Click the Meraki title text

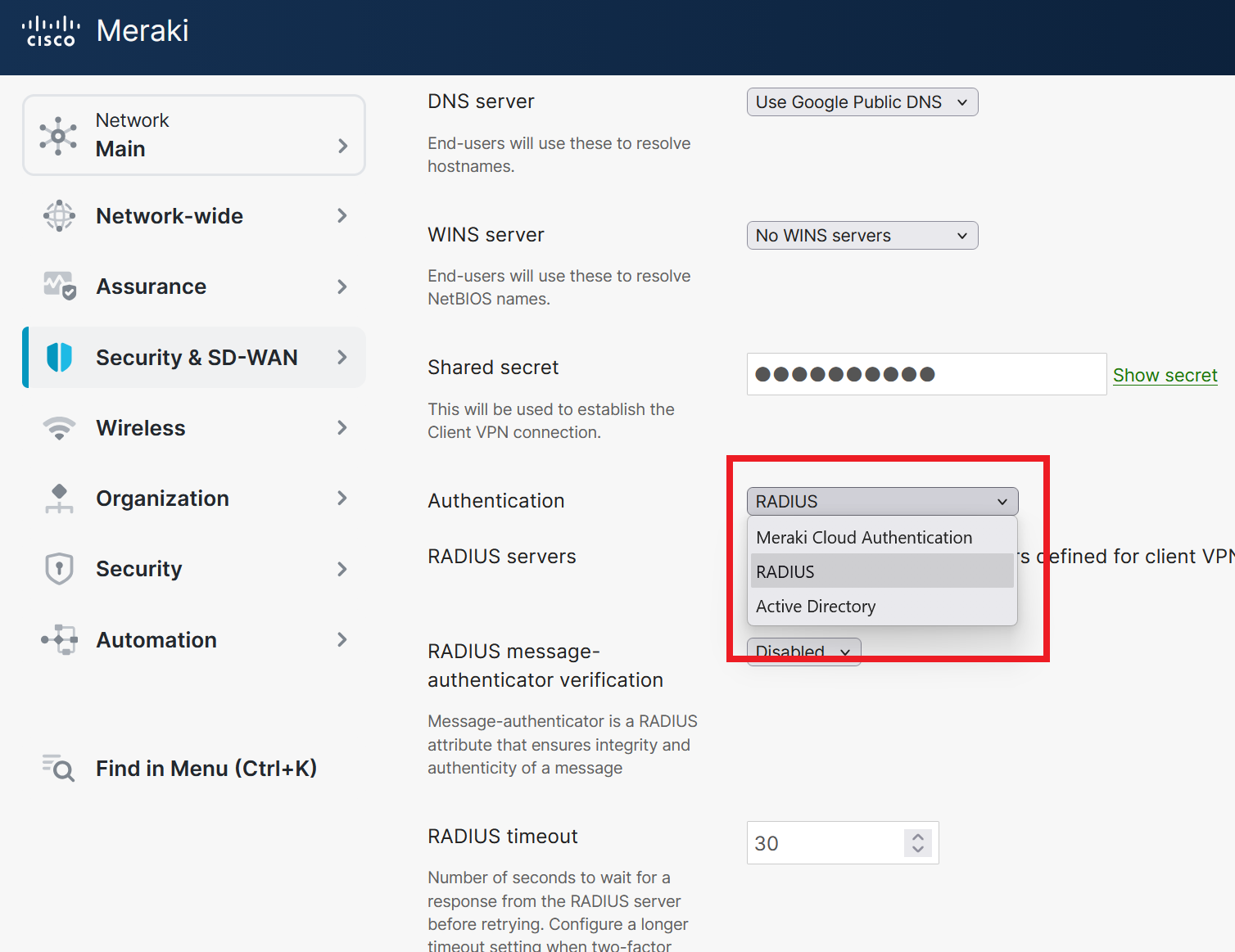click(142, 31)
